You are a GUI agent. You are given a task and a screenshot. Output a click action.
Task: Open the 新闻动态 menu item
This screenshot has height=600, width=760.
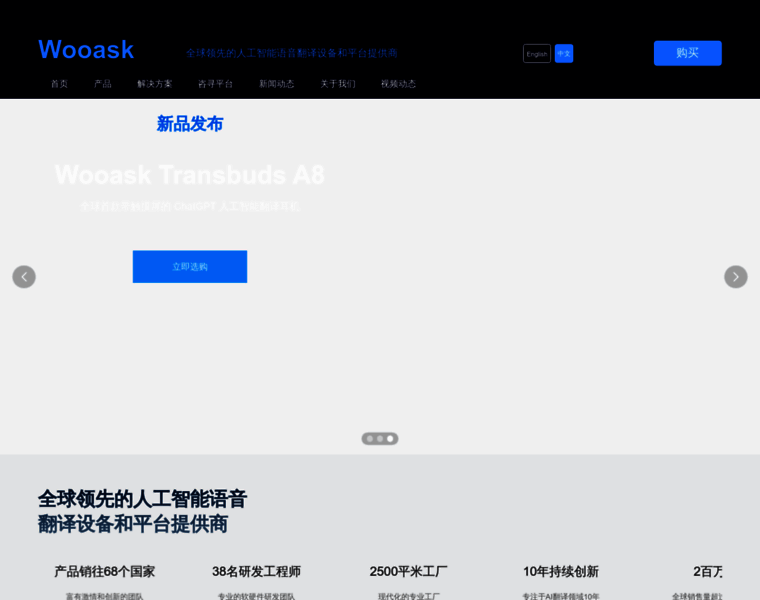click(276, 84)
